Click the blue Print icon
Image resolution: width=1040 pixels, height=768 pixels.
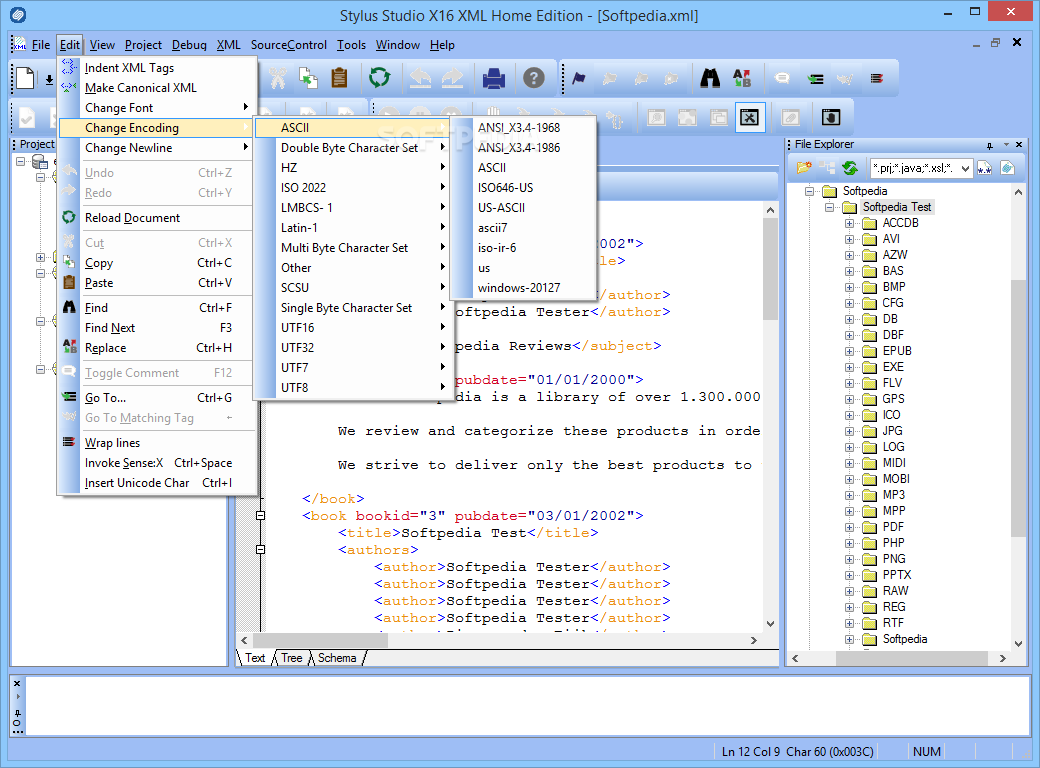point(494,78)
